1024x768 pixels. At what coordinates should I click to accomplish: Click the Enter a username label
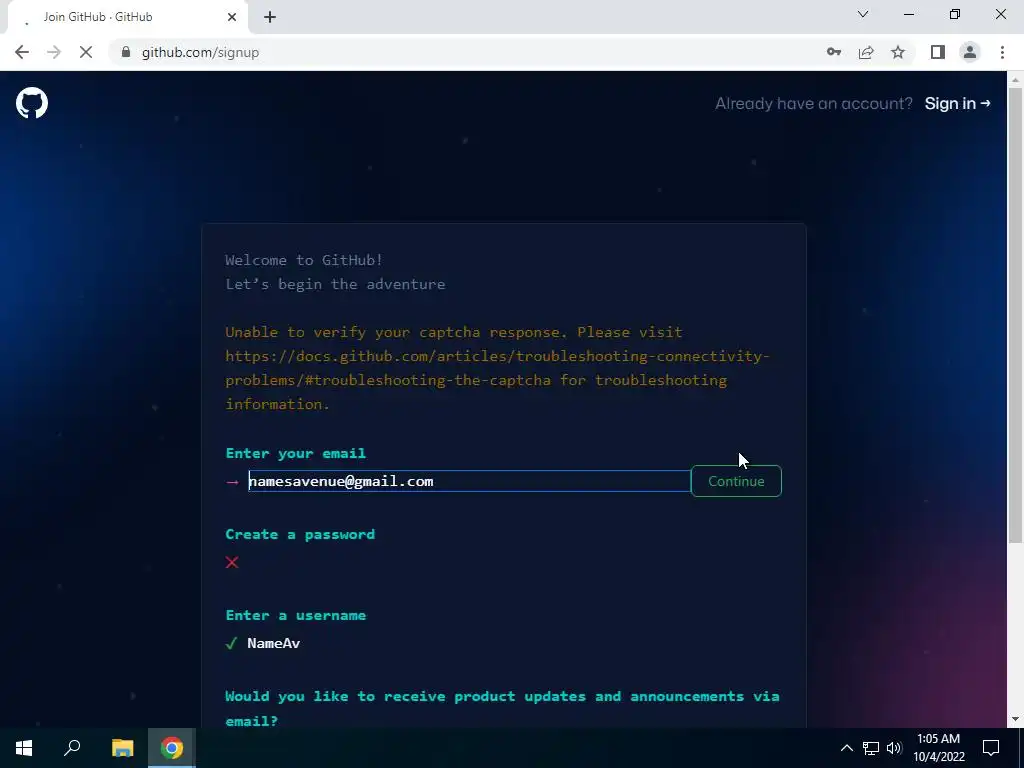pyautogui.click(x=296, y=615)
